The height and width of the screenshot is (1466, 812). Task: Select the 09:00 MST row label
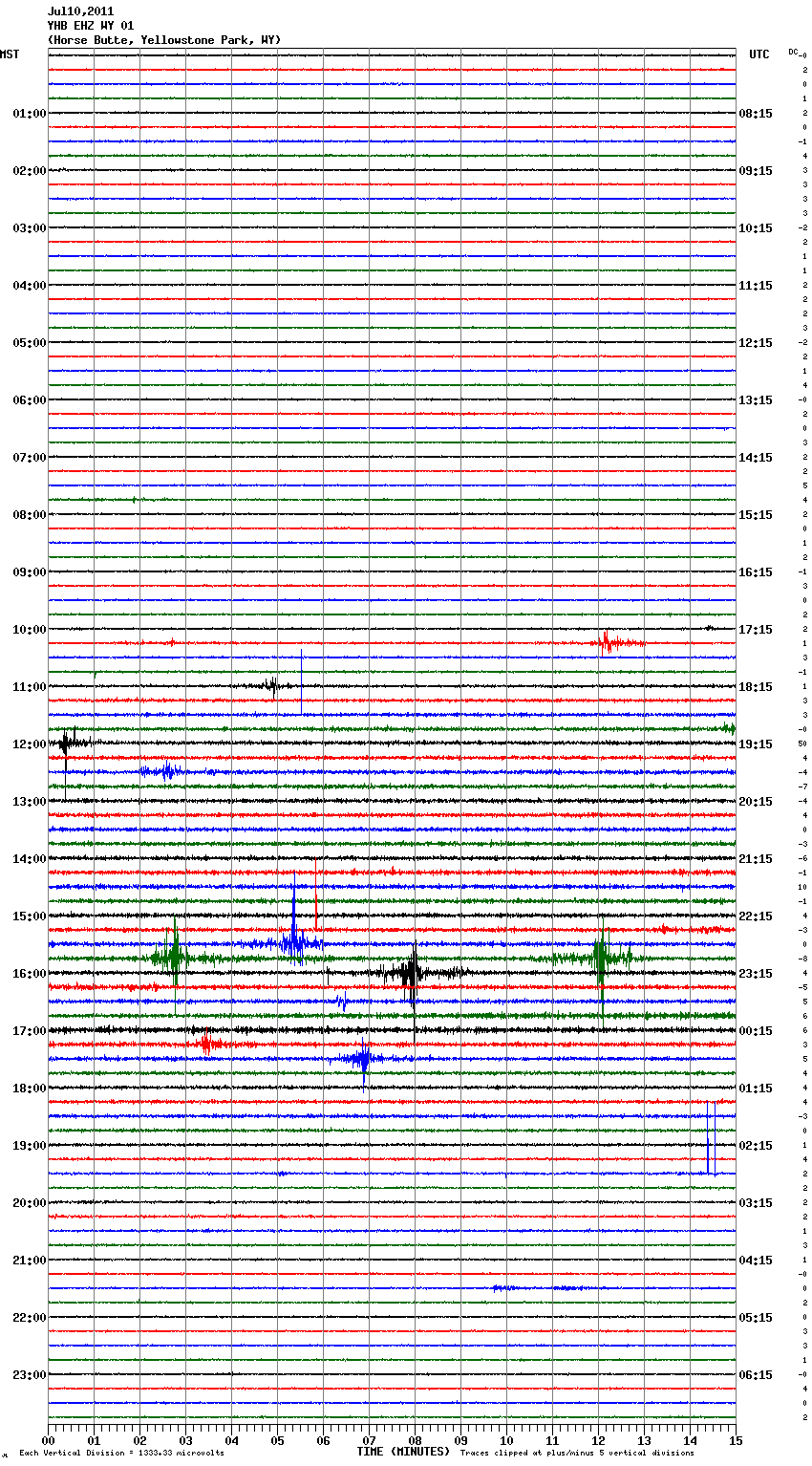coord(29,572)
